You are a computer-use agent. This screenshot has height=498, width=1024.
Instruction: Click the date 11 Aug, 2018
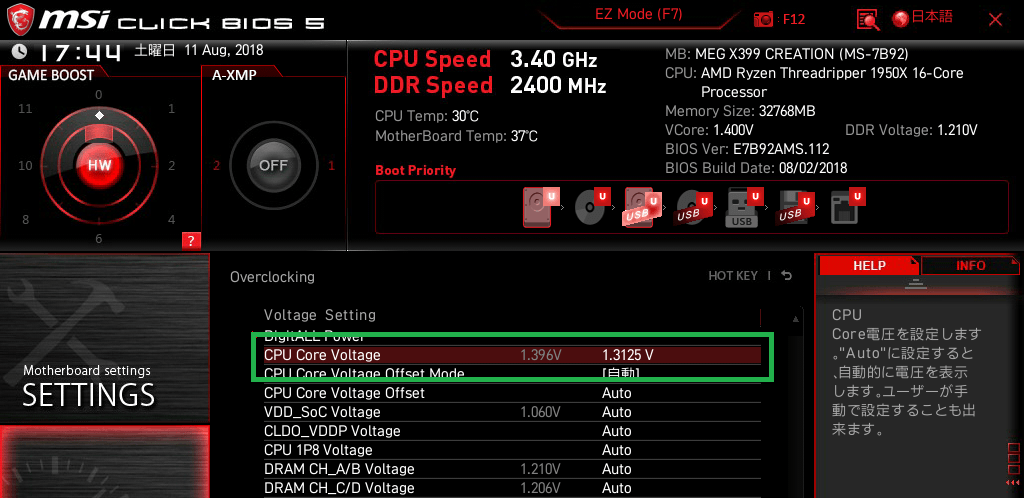point(224,50)
